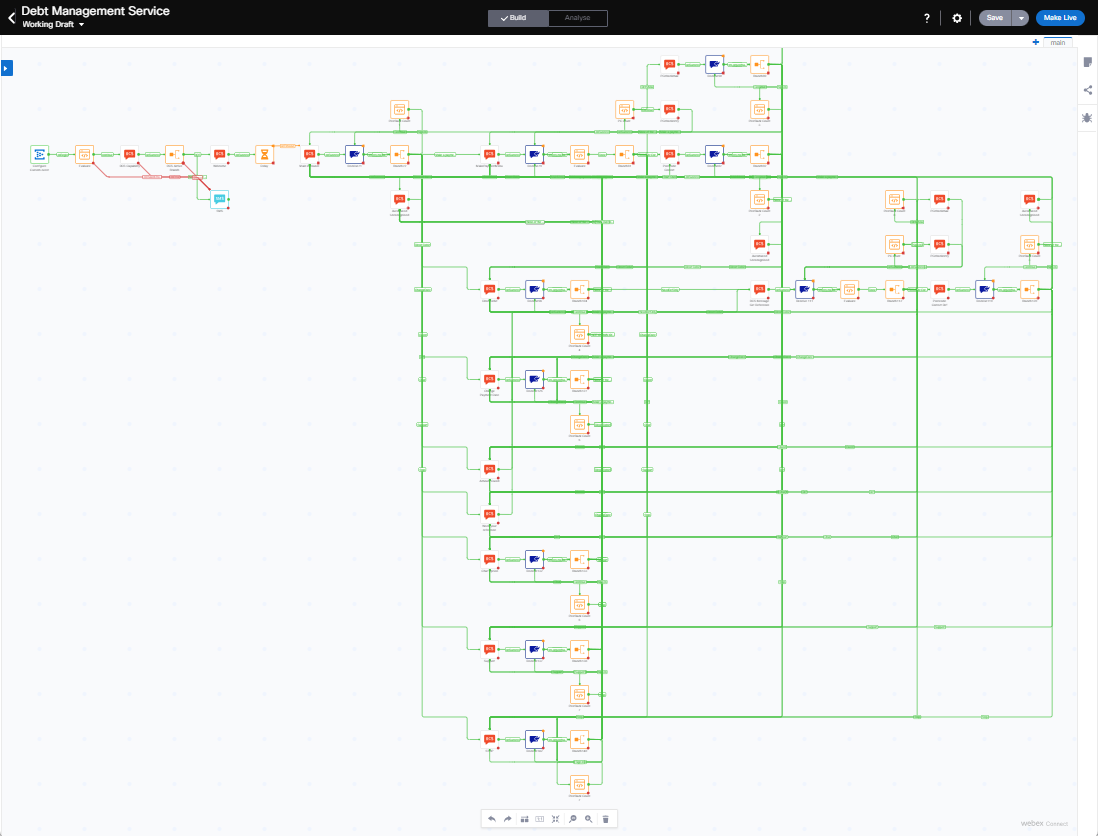Click the undo arrow in the bottom toolbar
Image resolution: width=1098 pixels, height=836 pixels.
492,819
